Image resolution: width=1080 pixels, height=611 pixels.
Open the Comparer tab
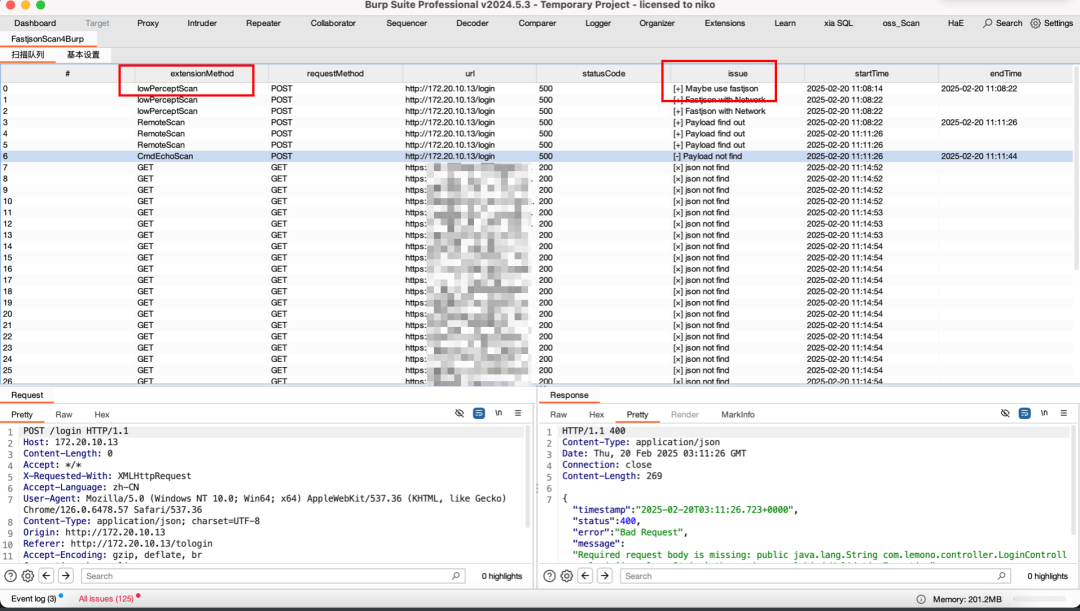pos(537,23)
